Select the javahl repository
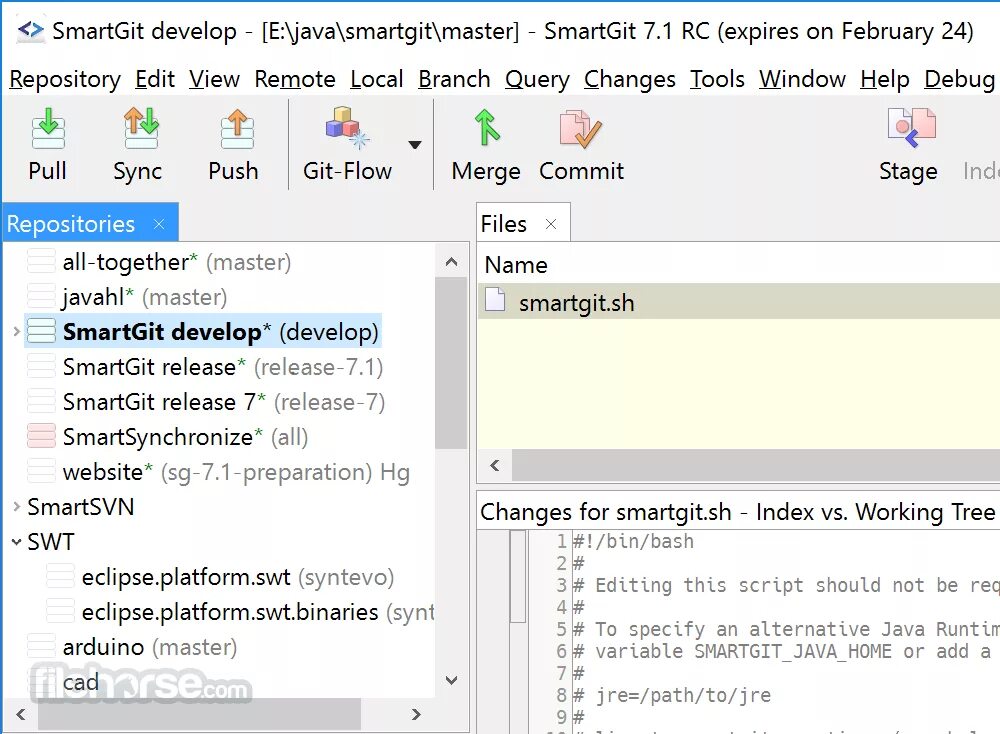The image size is (1000, 734). [x=144, y=297]
